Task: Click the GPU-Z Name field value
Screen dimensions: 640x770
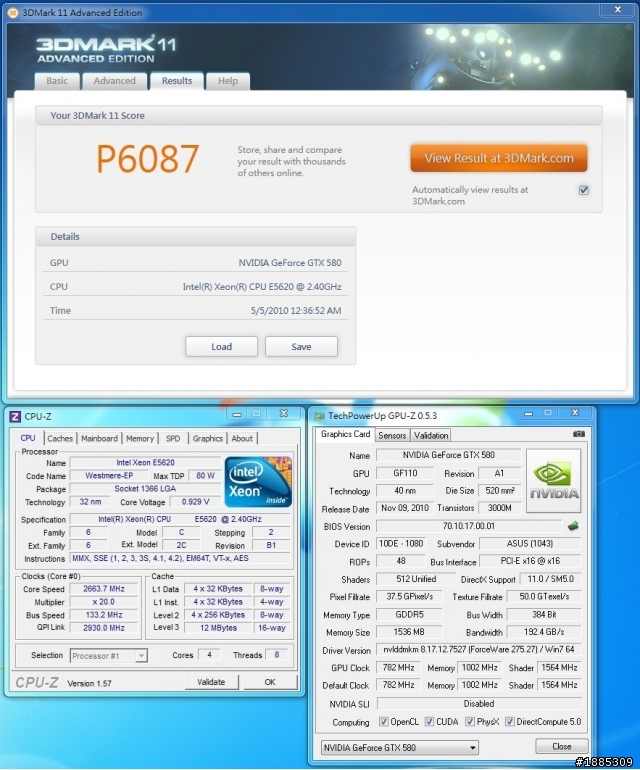Action: coord(448,455)
